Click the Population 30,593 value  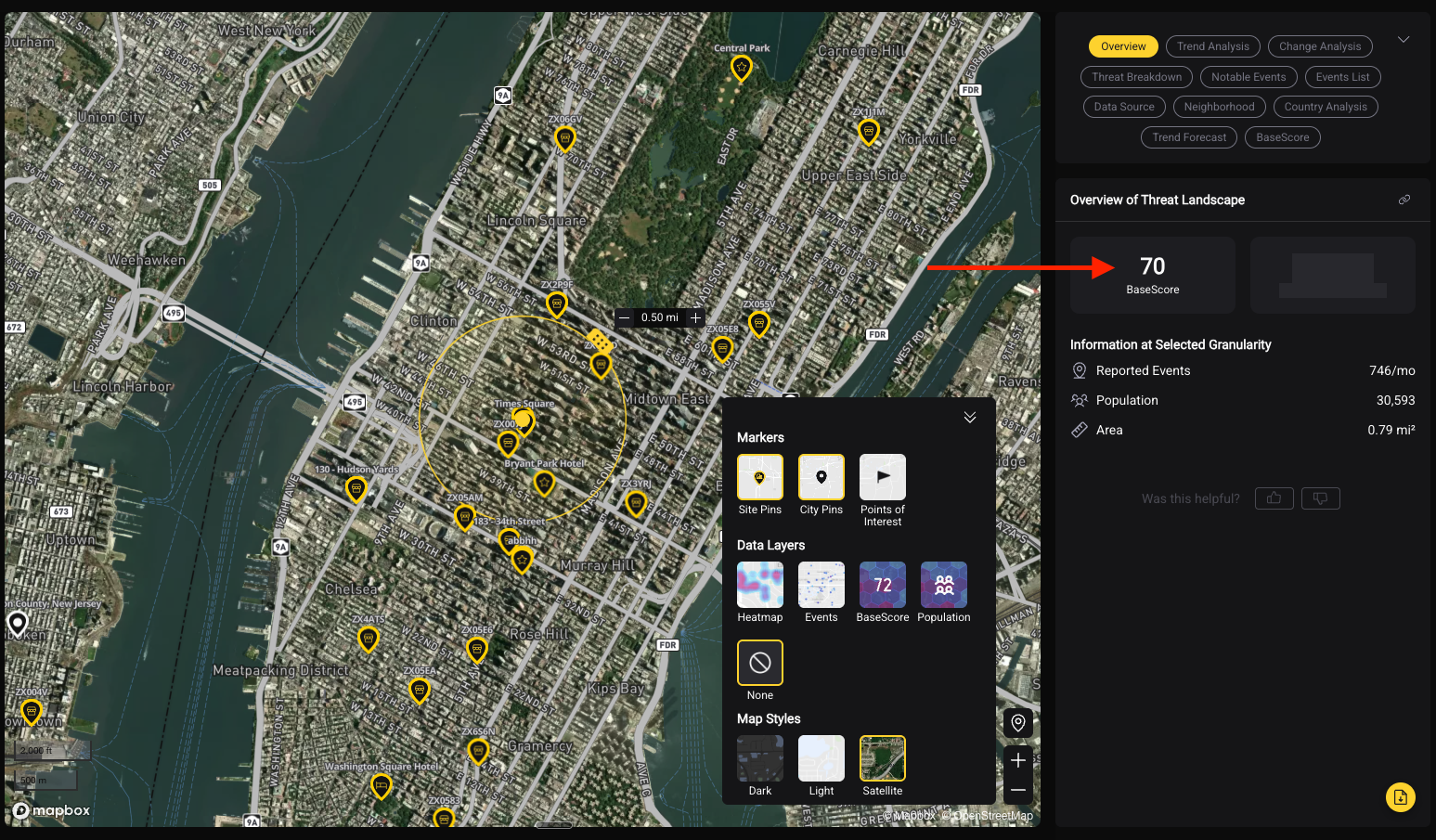coord(1395,400)
